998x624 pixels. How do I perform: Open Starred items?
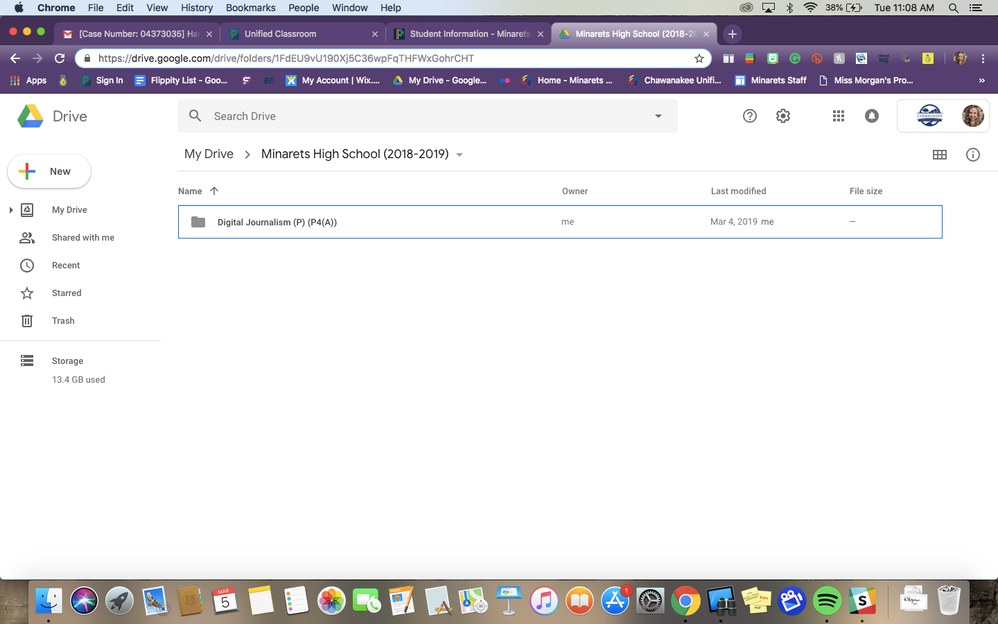(x=66, y=293)
